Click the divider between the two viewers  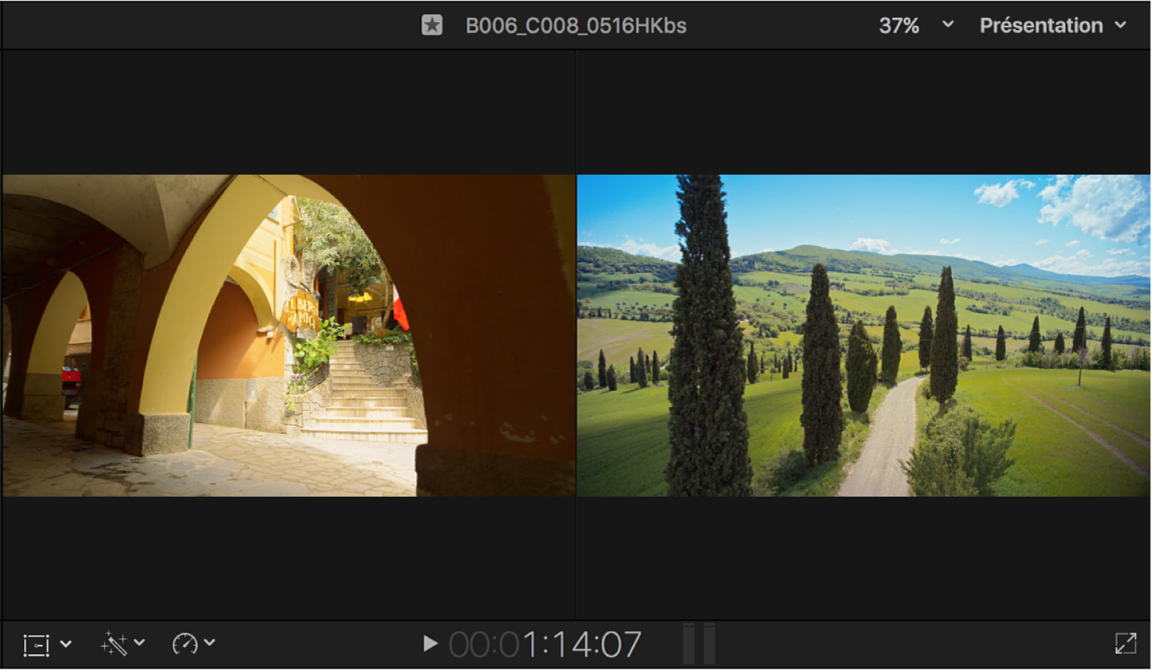576,336
